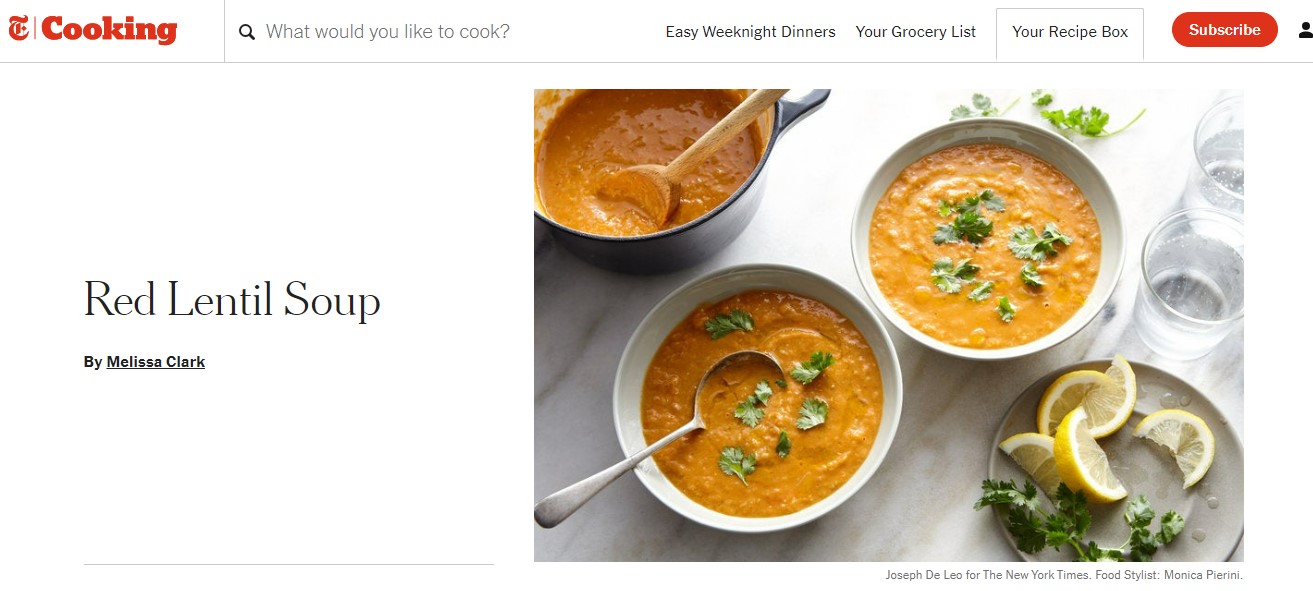Open the Your Recipe Box tab
The image size is (1313, 591).
1070,33
